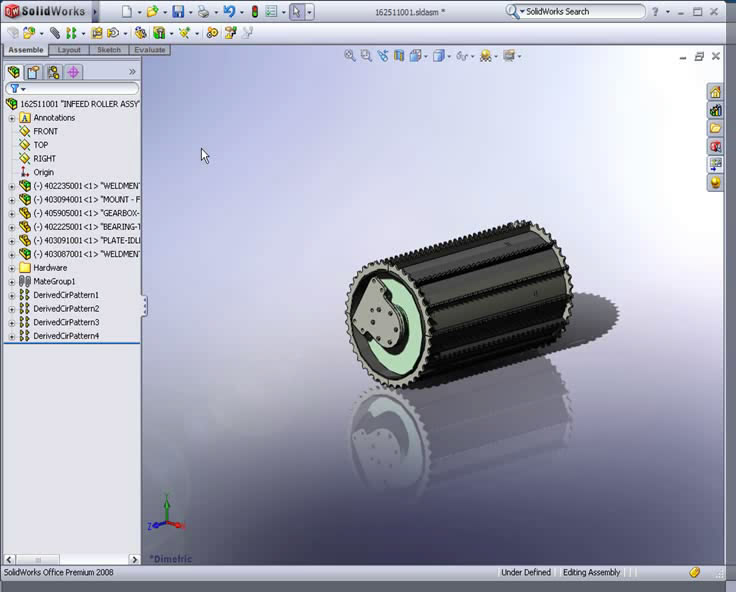Click the status bar tag icon
Screen dimensions: 736x592
pos(695,572)
